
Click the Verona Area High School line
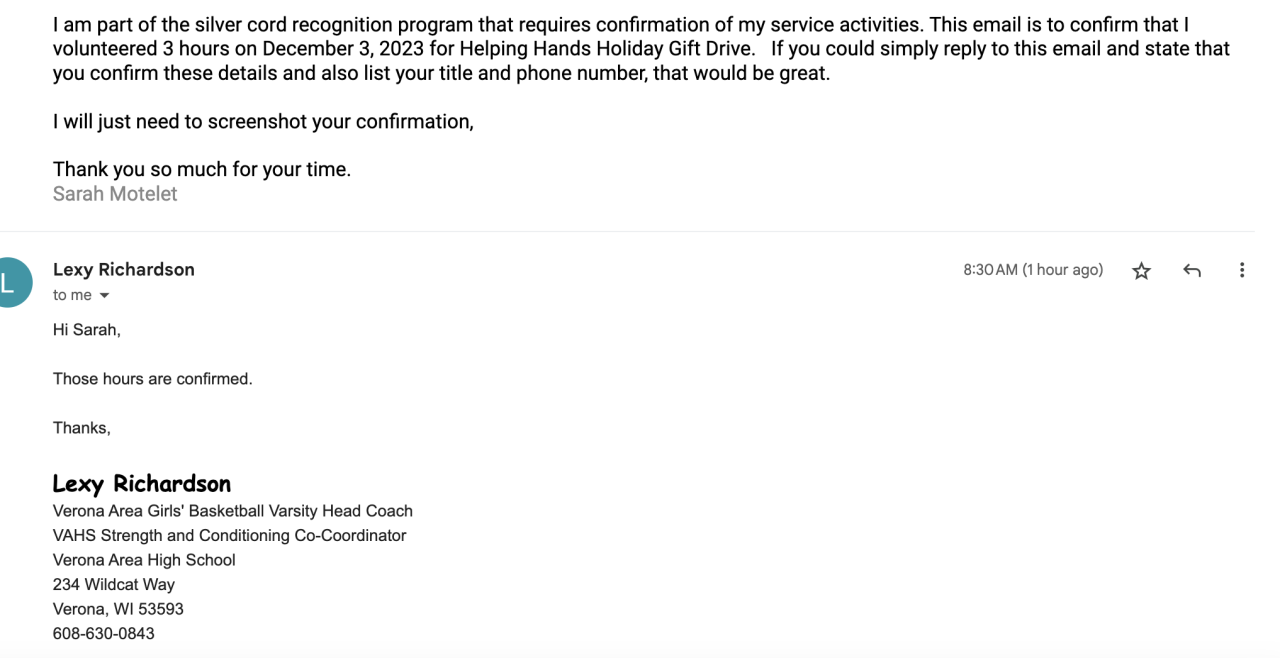click(x=144, y=560)
